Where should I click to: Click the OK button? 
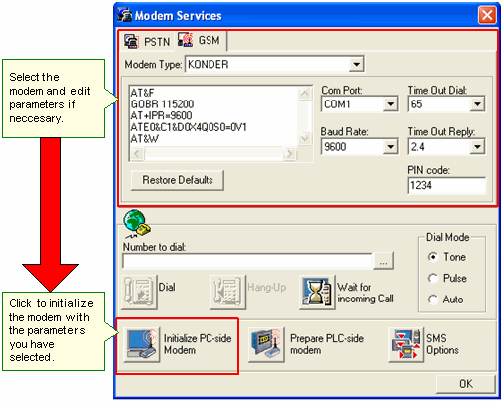(x=466, y=384)
